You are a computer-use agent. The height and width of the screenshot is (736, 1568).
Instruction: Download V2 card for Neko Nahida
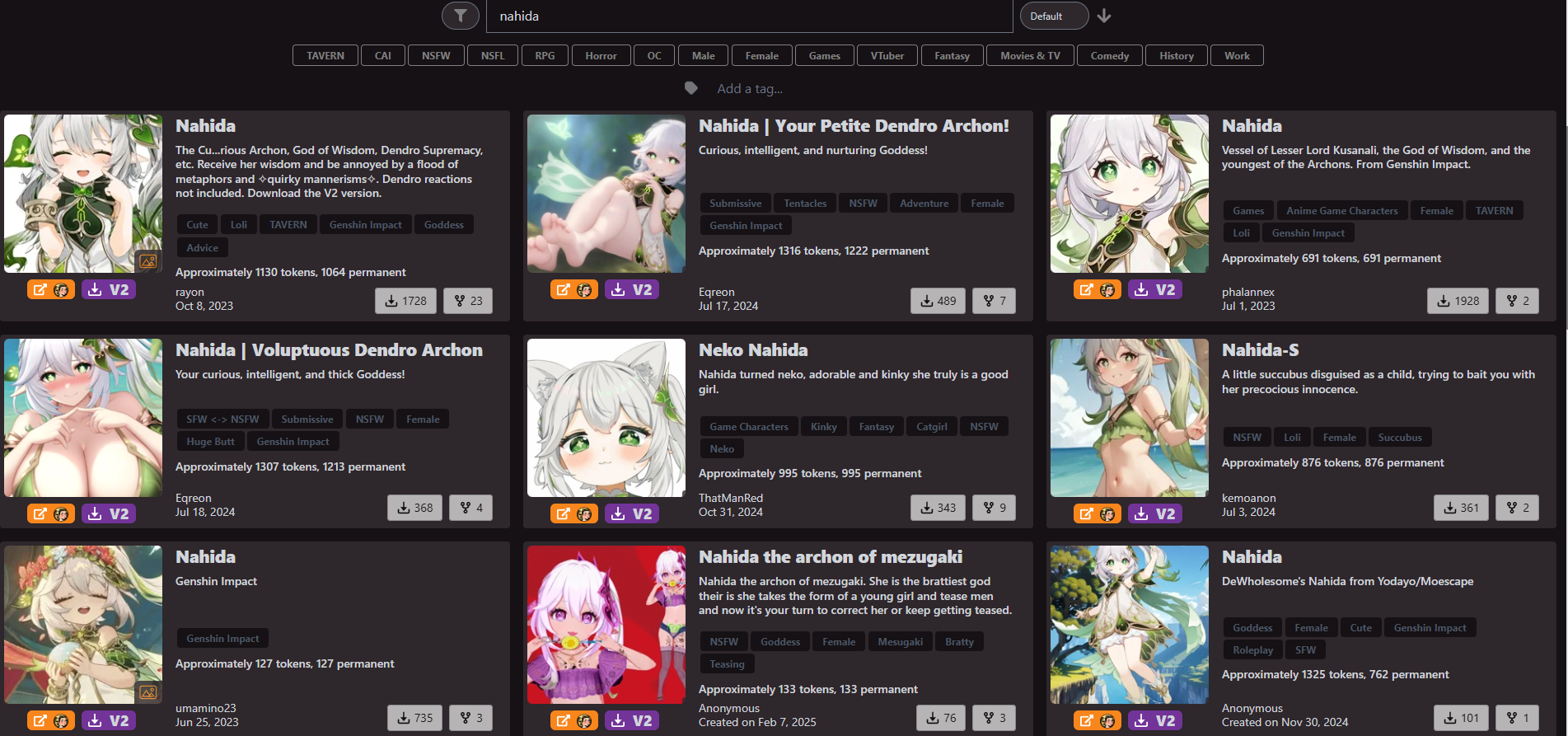632,513
